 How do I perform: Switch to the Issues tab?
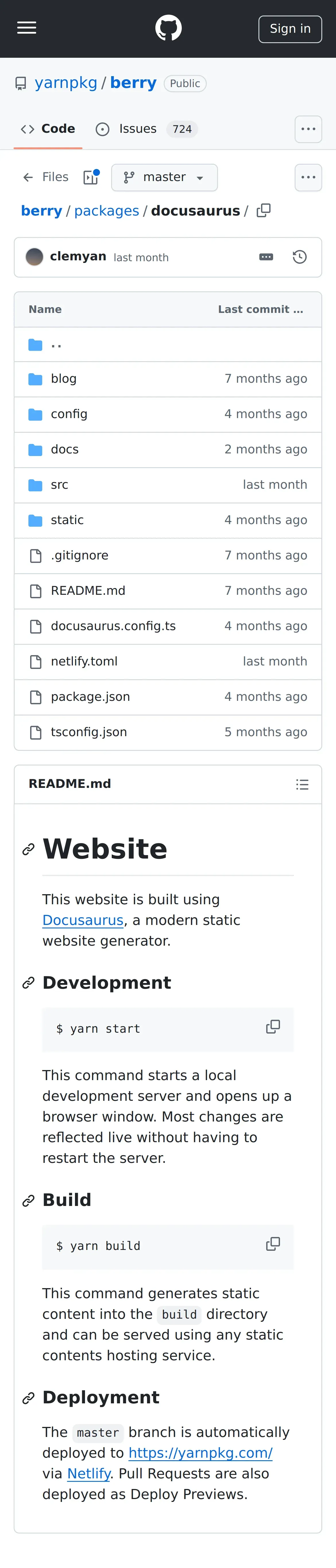point(138,129)
